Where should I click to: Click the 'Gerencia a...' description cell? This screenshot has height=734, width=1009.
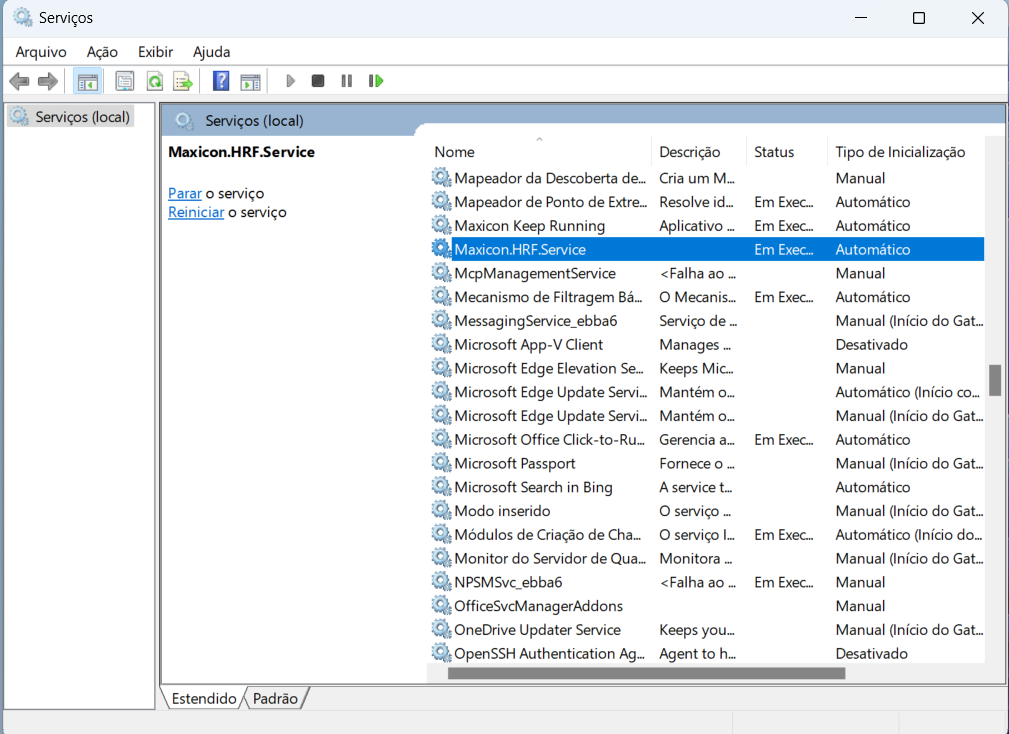(x=697, y=440)
